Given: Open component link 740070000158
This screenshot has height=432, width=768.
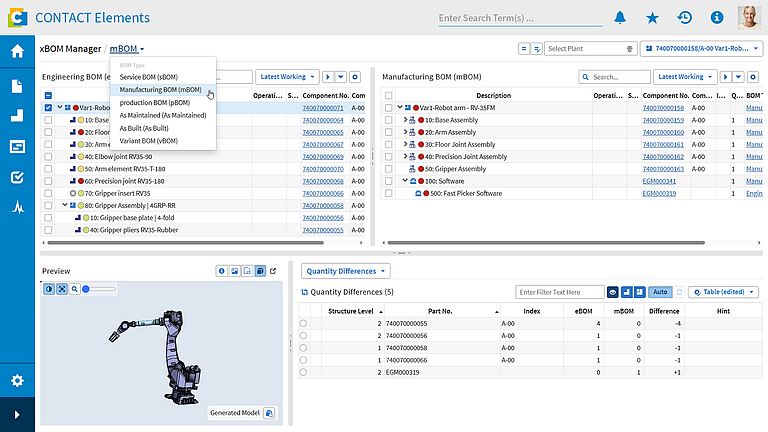Looking at the screenshot, I should tap(663, 108).
